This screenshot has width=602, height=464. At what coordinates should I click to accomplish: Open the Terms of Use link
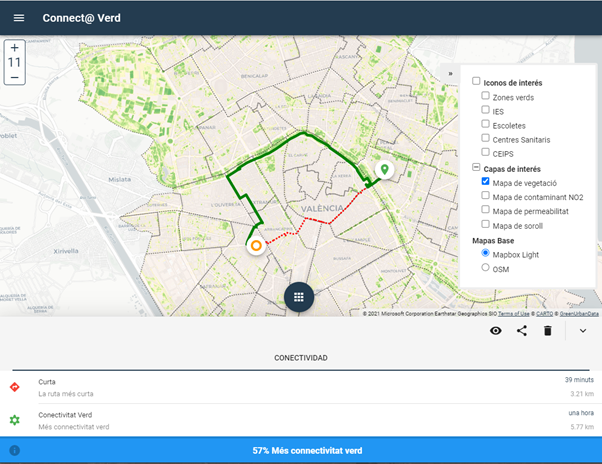pos(513,313)
